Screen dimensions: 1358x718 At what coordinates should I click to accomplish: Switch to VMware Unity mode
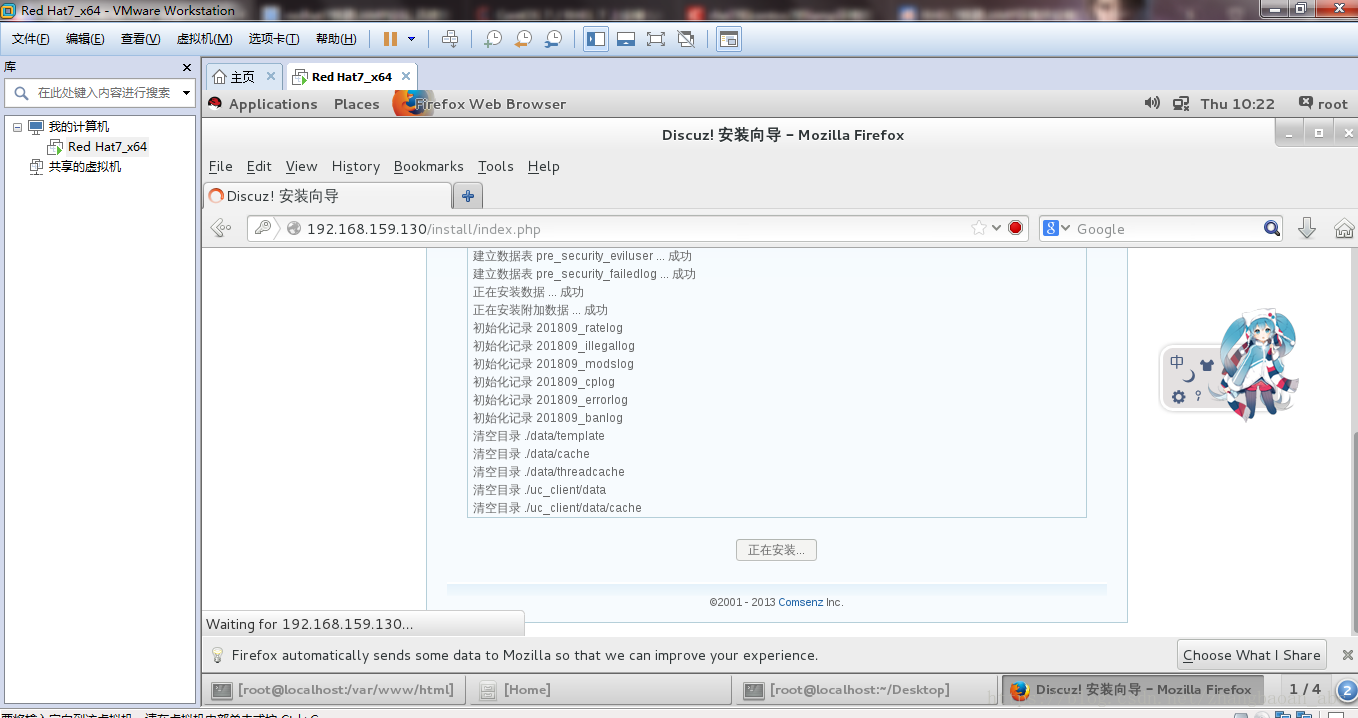686,39
